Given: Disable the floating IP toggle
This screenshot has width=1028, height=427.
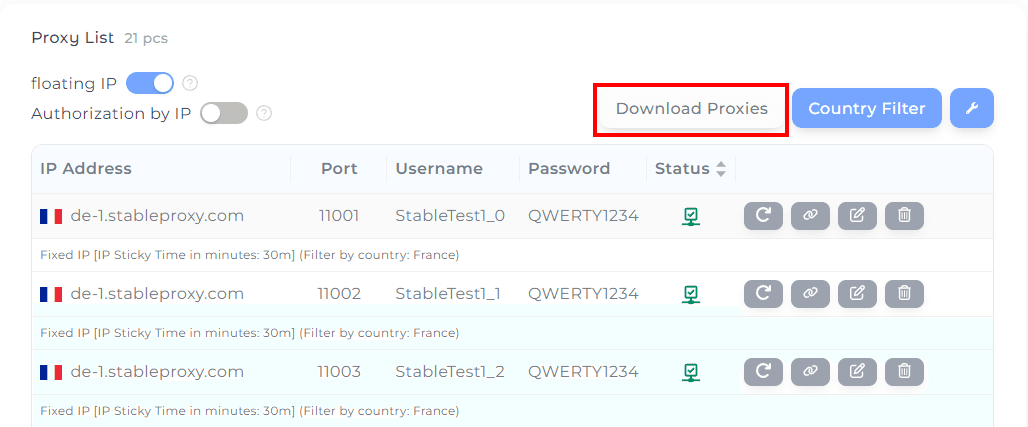Looking at the screenshot, I should point(150,83).
